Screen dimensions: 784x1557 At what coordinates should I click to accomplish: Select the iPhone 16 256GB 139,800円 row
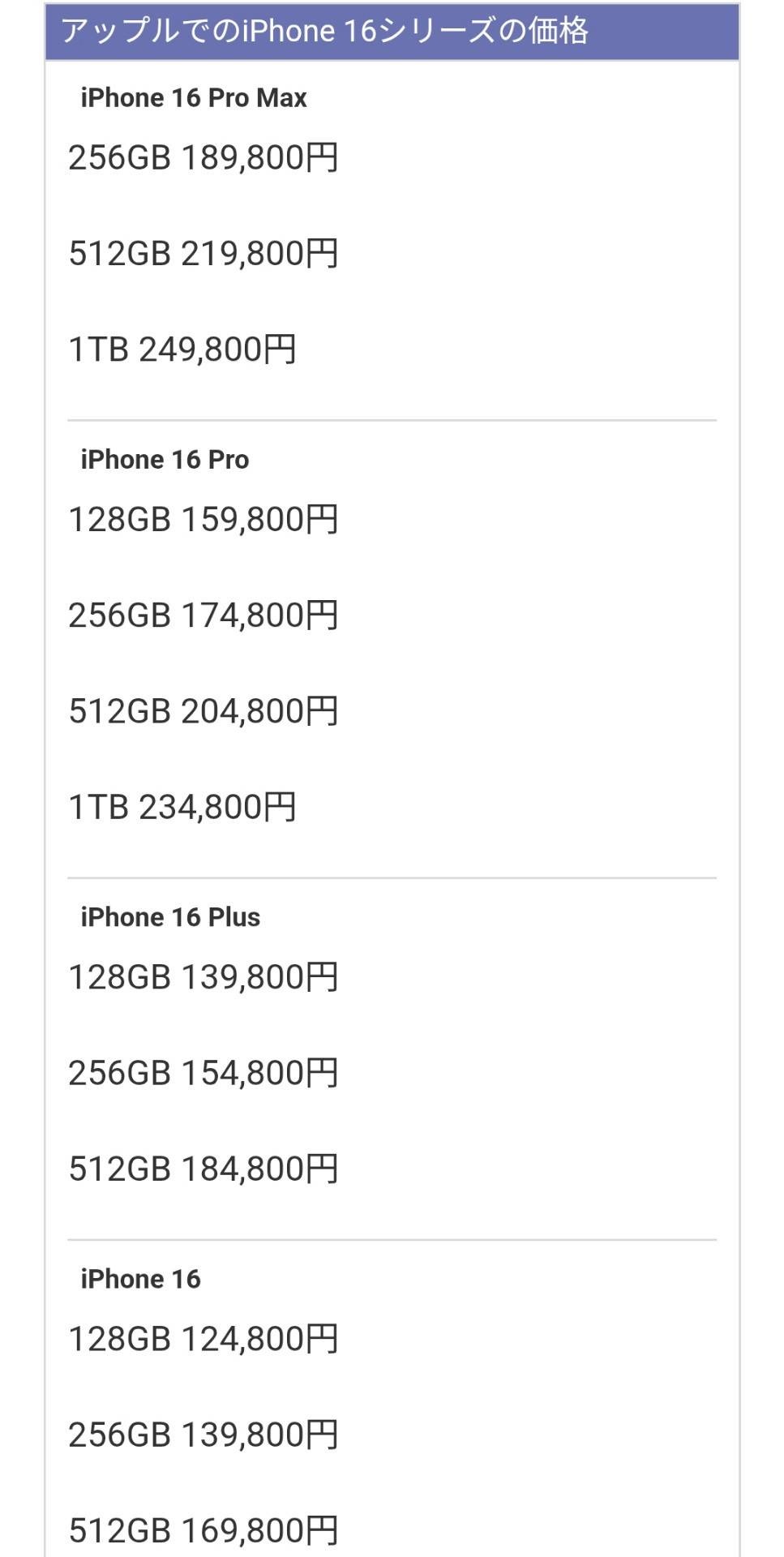203,1435
